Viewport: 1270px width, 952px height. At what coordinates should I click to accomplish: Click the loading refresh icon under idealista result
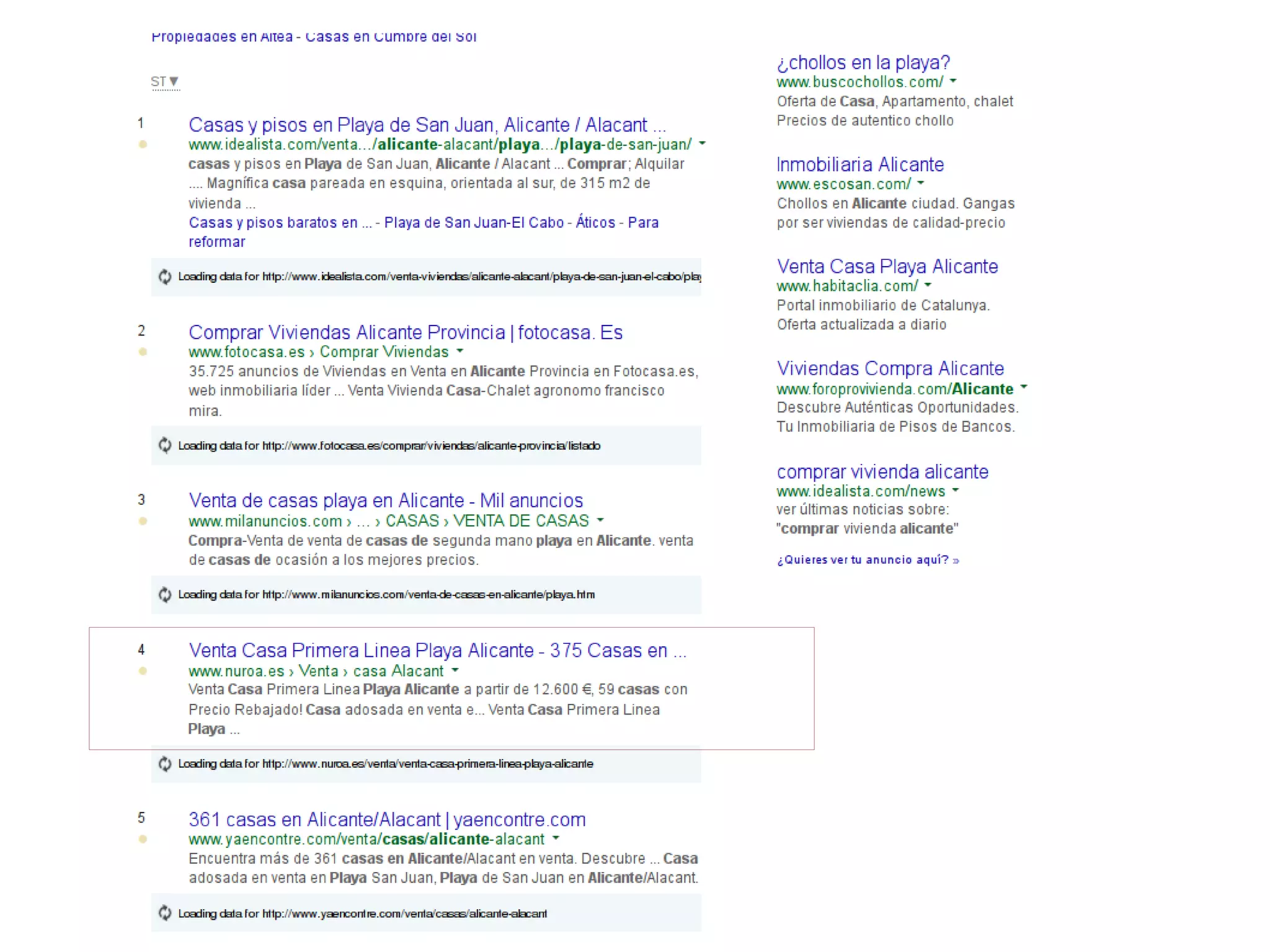click(x=165, y=277)
